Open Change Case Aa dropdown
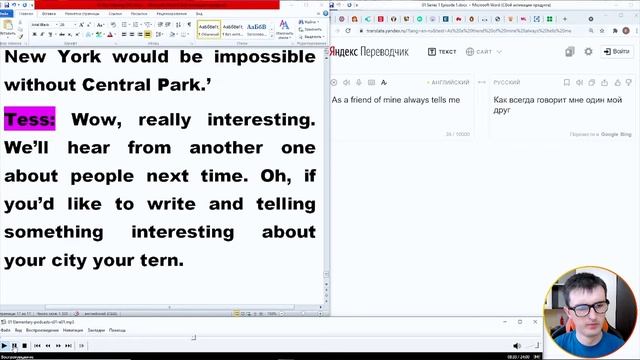 coord(100,25)
